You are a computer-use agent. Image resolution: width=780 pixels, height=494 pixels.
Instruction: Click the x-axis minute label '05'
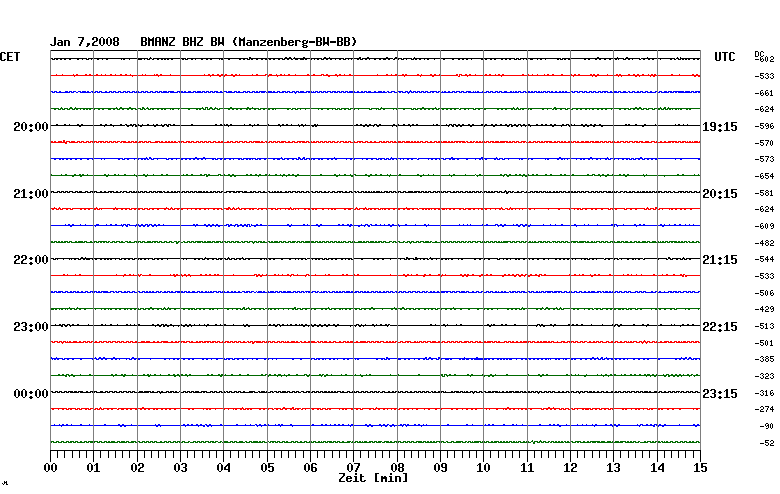(x=267, y=468)
